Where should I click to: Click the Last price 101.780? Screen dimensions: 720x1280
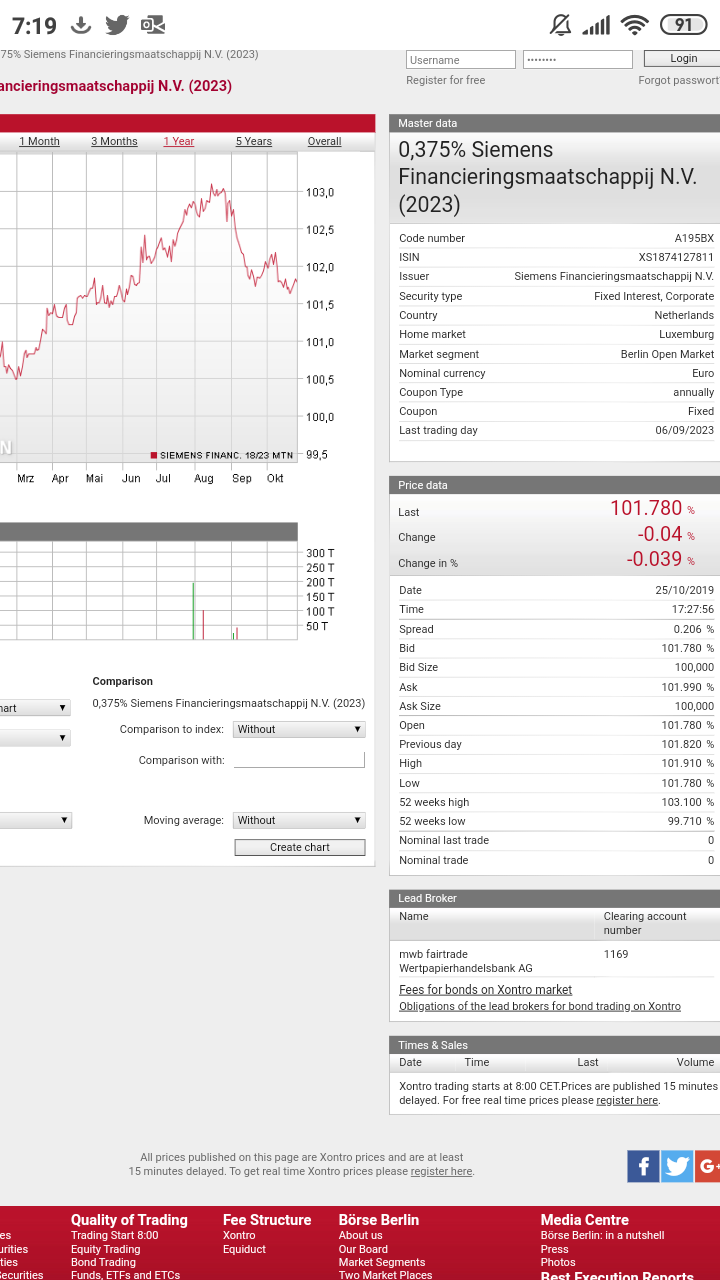click(x=646, y=508)
